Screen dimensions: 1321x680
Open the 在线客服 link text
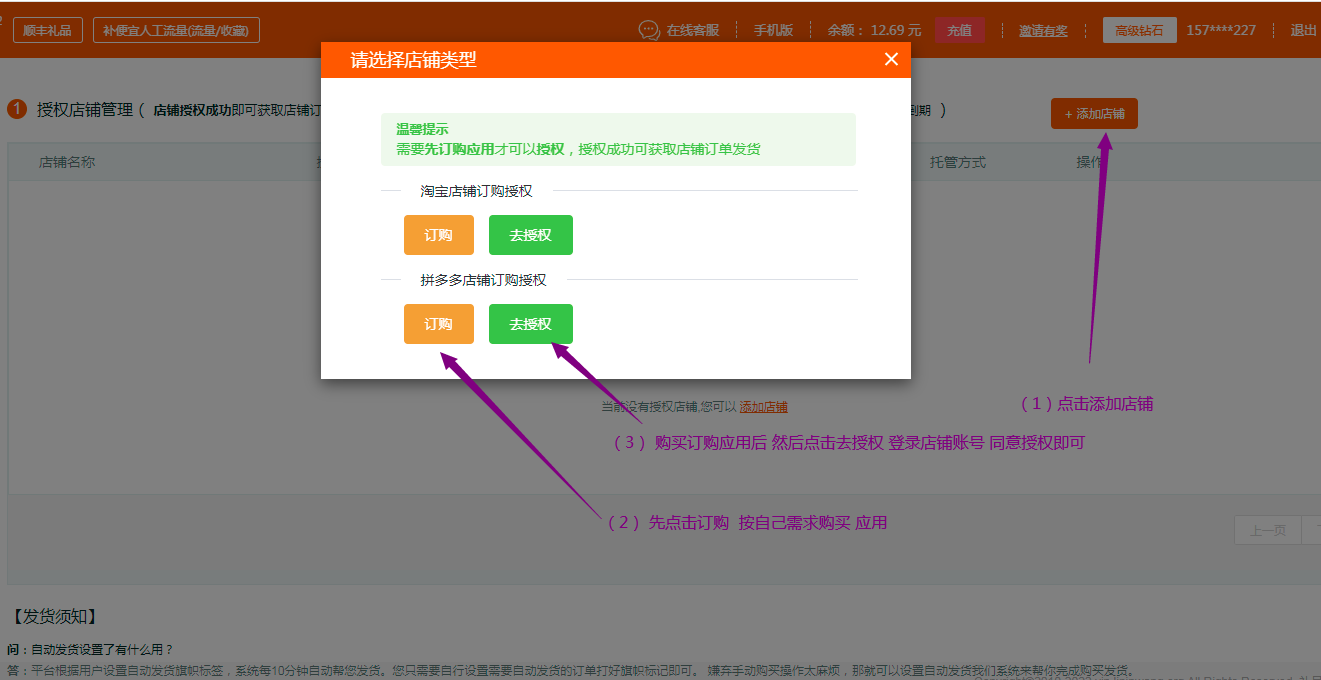click(x=693, y=30)
